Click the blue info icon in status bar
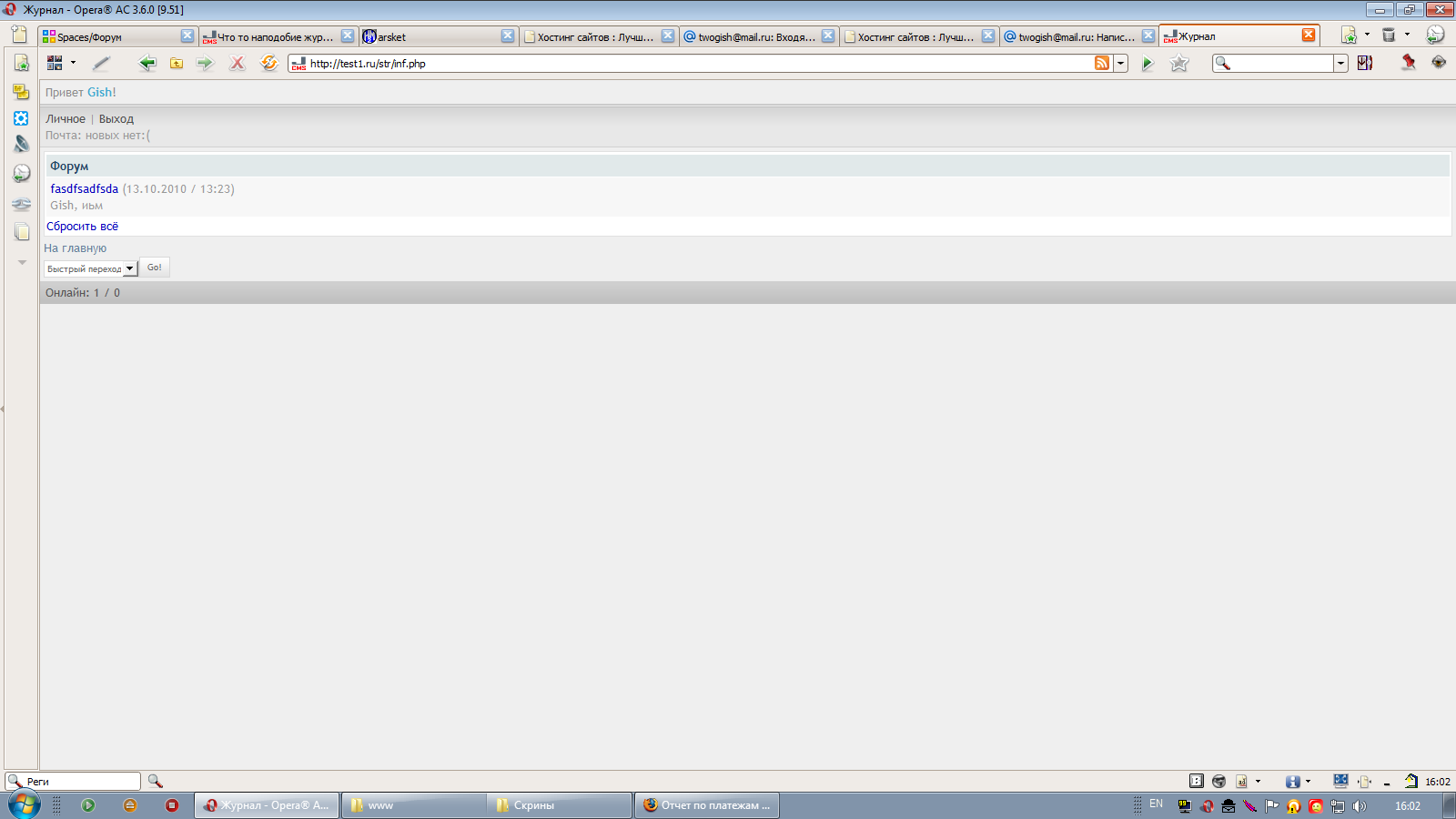 tap(1292, 781)
